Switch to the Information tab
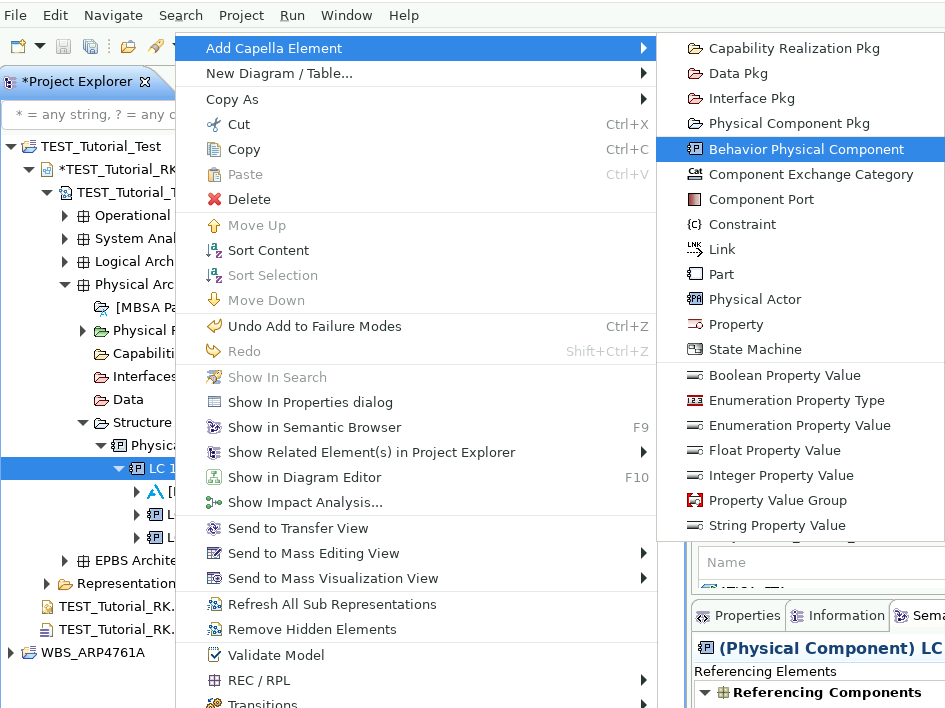The width and height of the screenshot is (945, 708). tap(838, 616)
